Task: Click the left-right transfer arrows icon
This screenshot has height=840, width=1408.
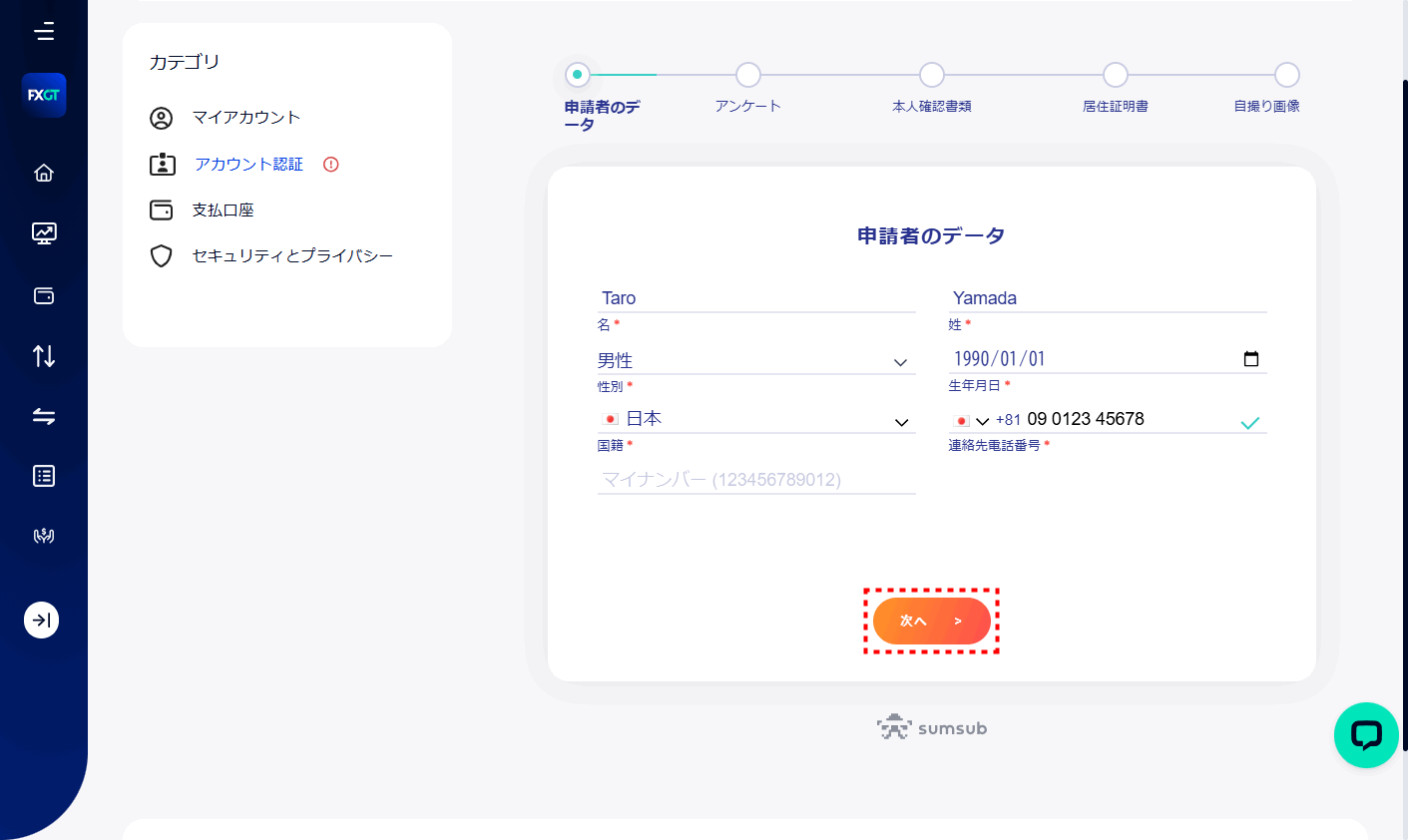Action: click(44, 416)
